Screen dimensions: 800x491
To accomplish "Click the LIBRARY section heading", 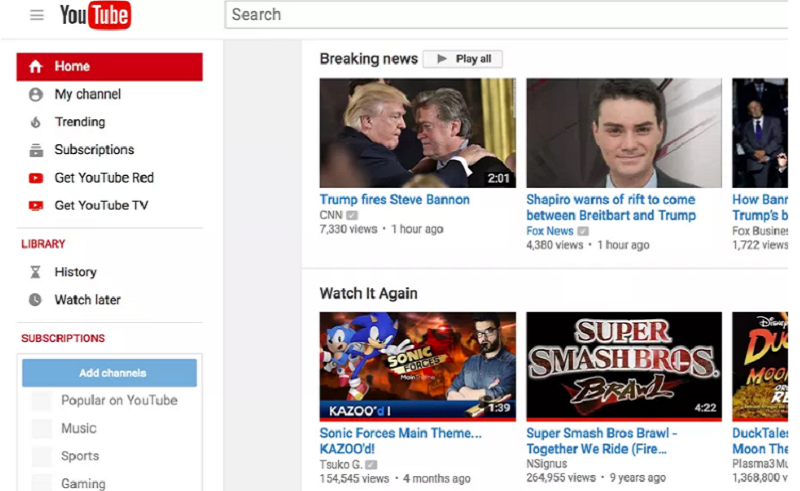I will (x=43, y=244).
